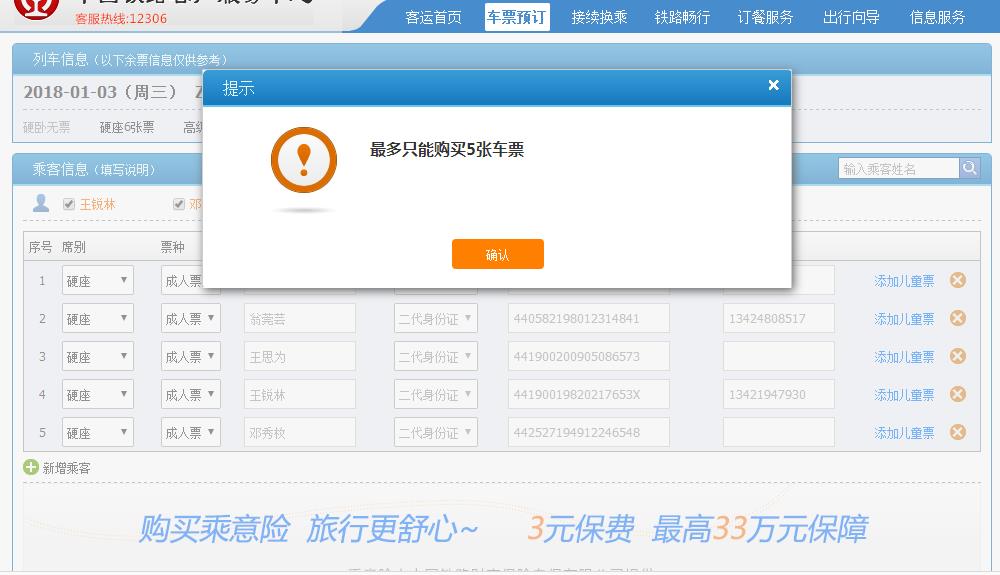The height and width of the screenshot is (575, 1000).
Task: Click ID number field 441900200905086573
Action: point(589,356)
